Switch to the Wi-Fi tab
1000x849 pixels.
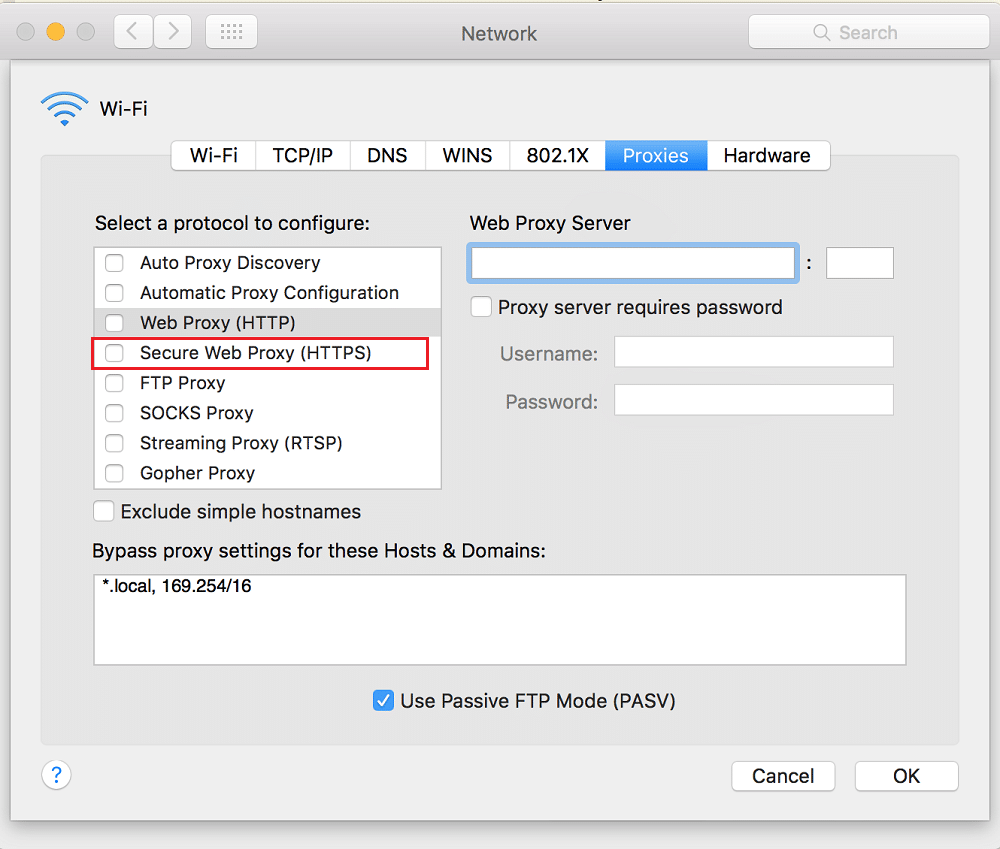pyautogui.click(x=214, y=156)
